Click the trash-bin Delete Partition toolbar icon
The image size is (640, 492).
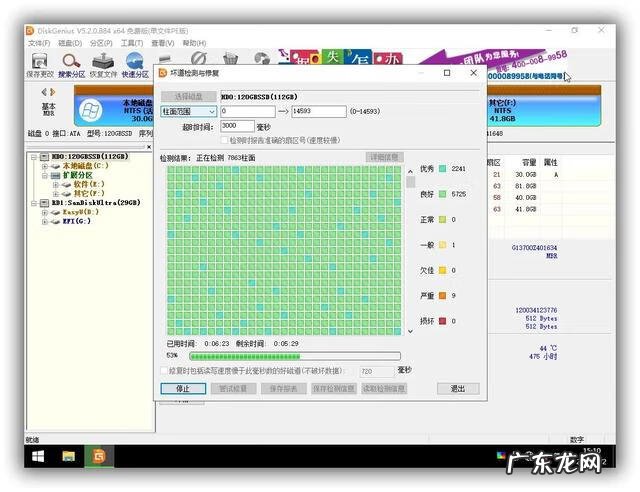coord(230,58)
